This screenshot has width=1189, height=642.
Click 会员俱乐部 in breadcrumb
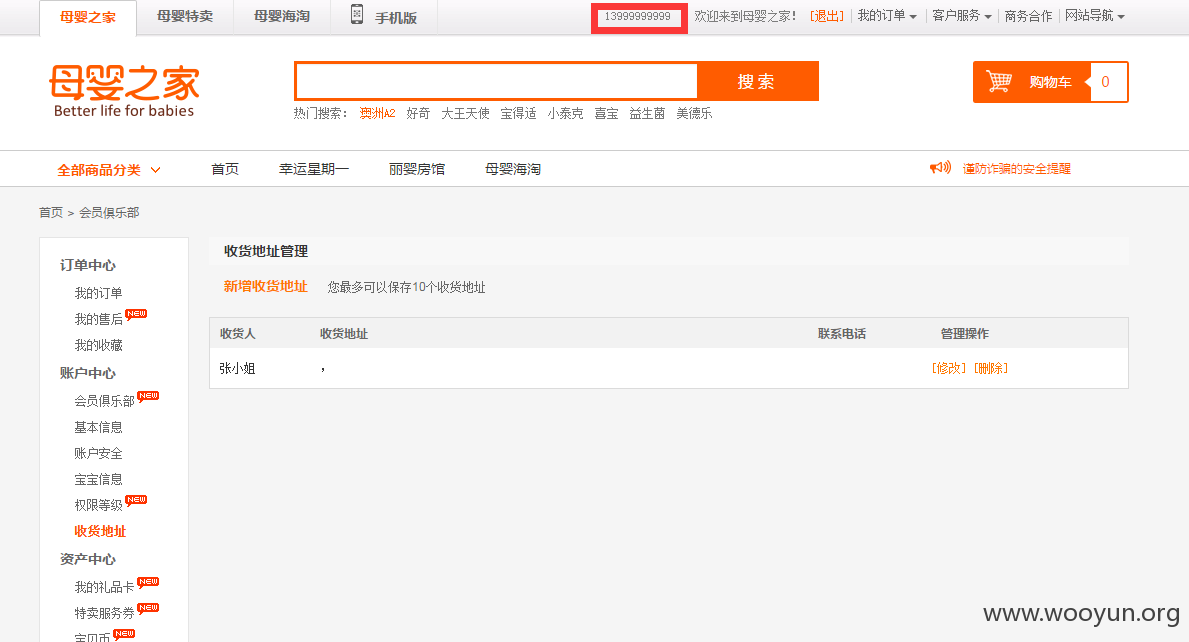click(x=109, y=212)
